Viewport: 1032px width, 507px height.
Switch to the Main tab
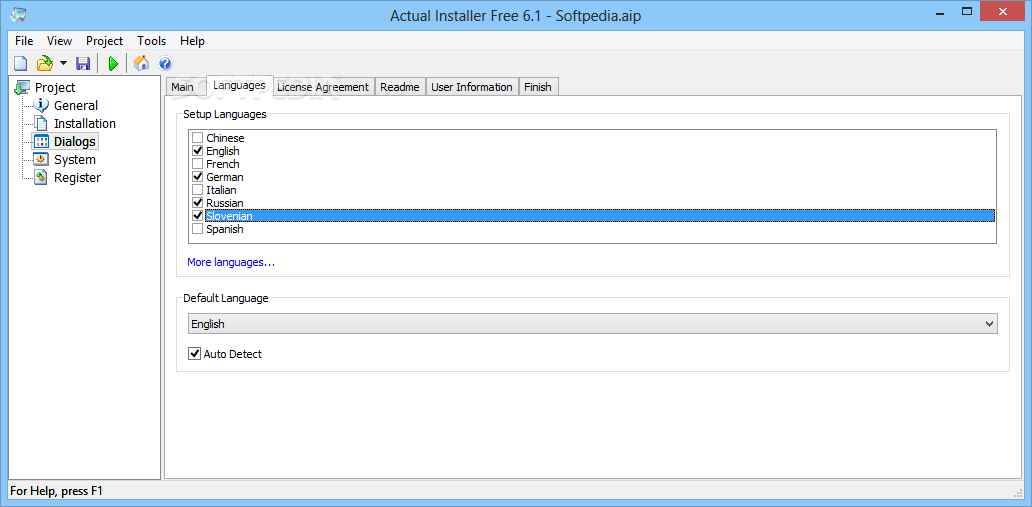(x=182, y=87)
